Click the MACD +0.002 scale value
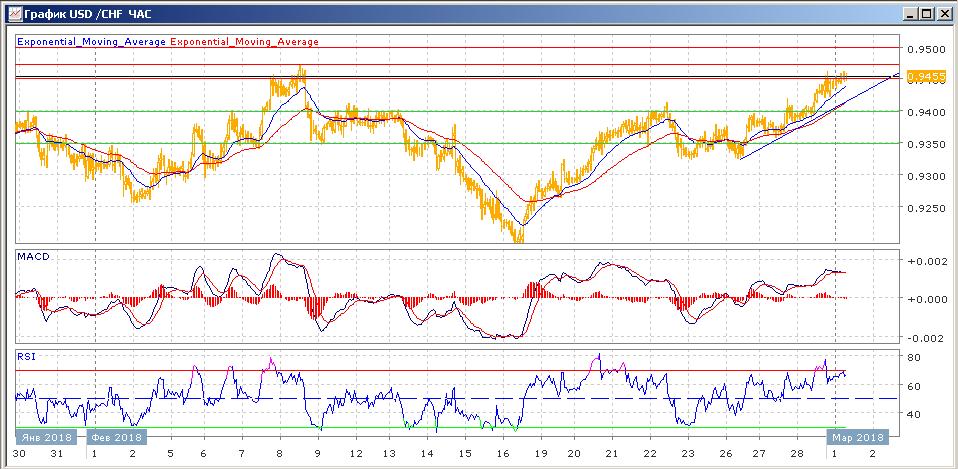Viewport: 958px width, 469px height. pos(924,260)
